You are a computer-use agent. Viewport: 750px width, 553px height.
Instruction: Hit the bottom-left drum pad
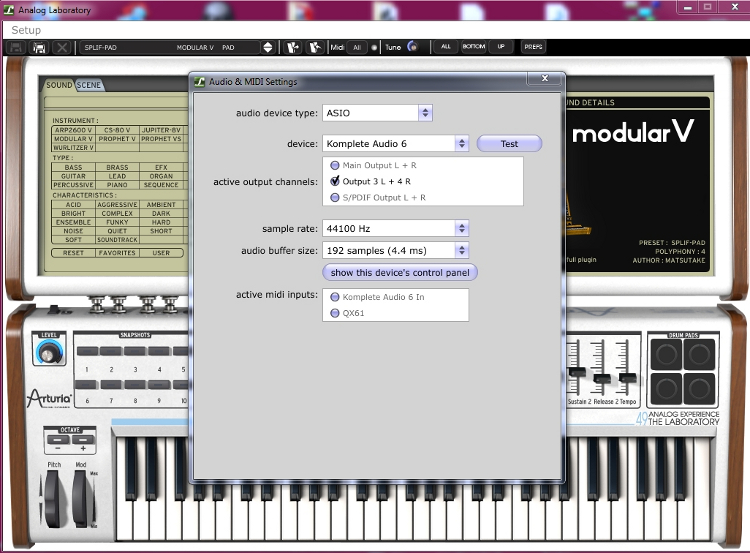(x=666, y=388)
